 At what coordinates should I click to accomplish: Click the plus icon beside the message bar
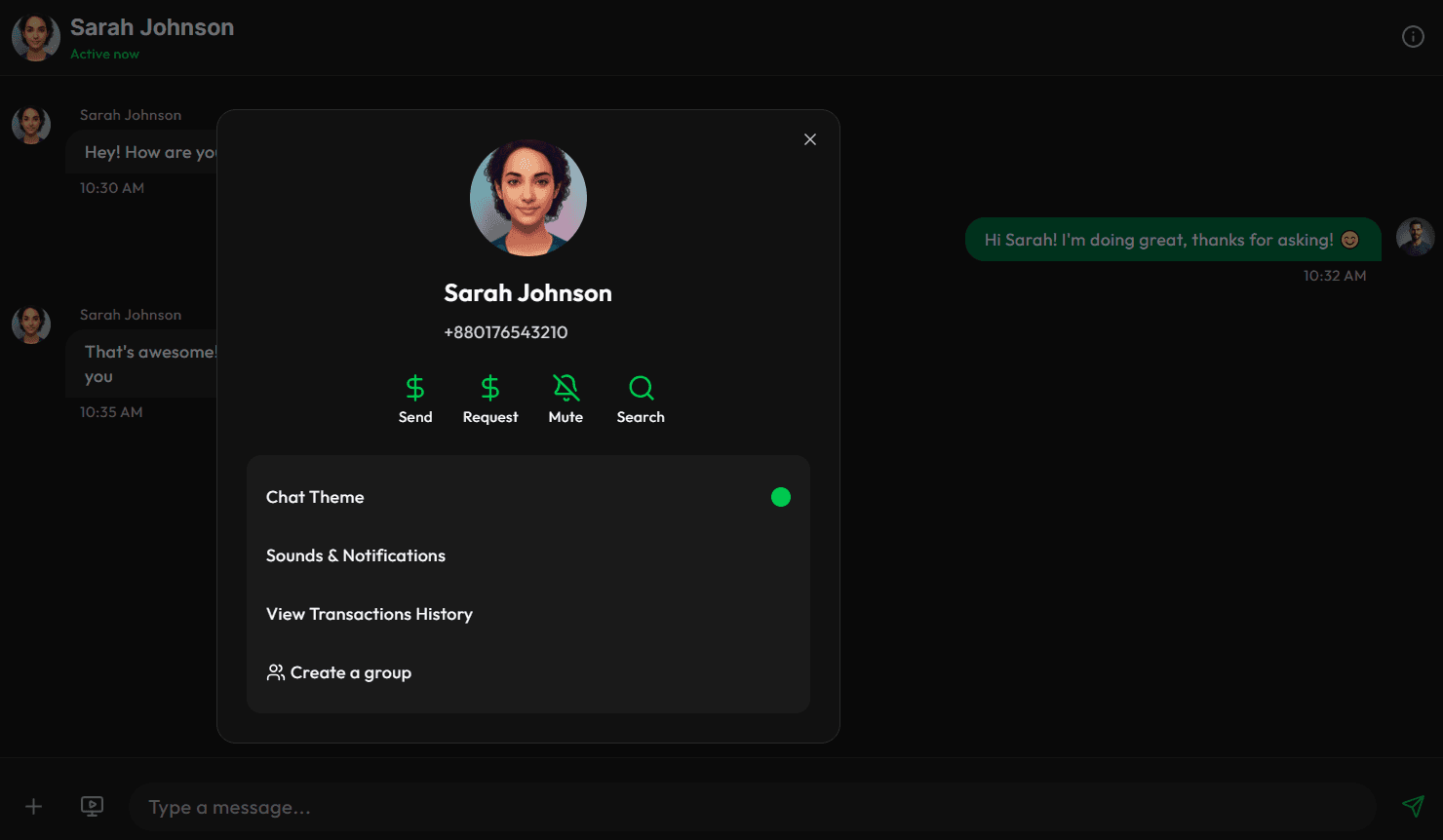[33, 807]
